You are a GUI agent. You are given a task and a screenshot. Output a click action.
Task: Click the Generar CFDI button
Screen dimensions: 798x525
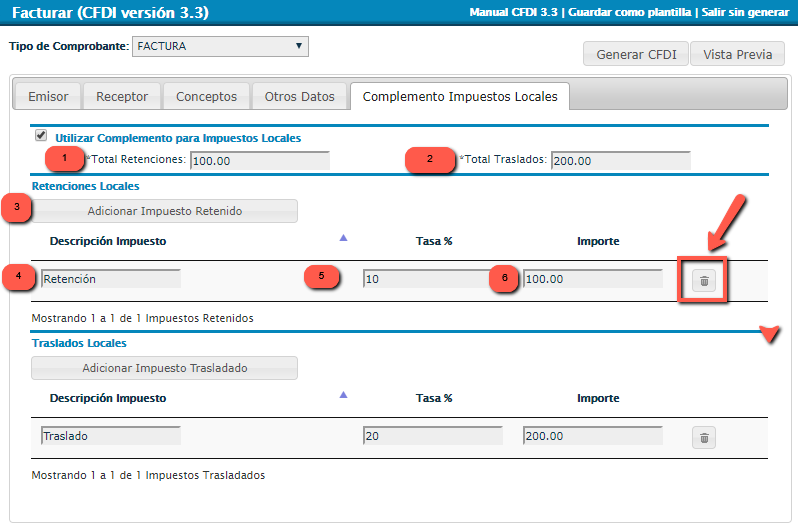click(636, 54)
